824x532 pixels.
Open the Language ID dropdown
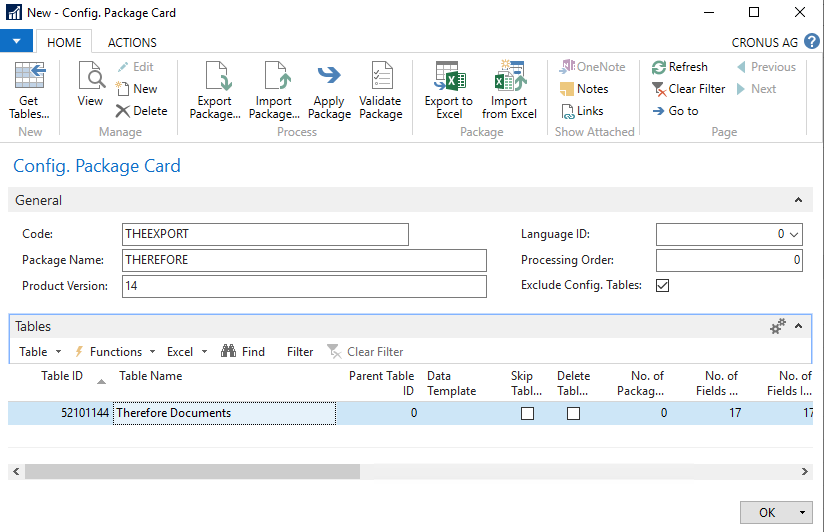click(794, 234)
